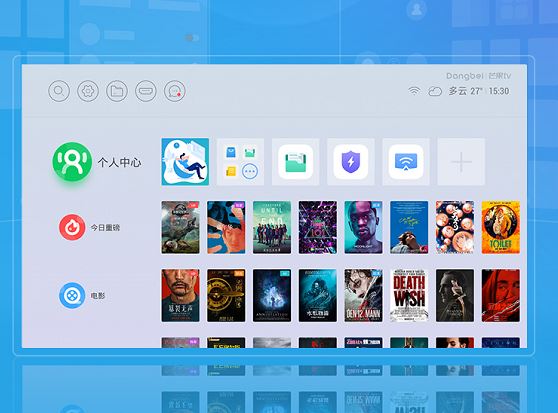Open the dinosaur movie poster

tap(180, 227)
